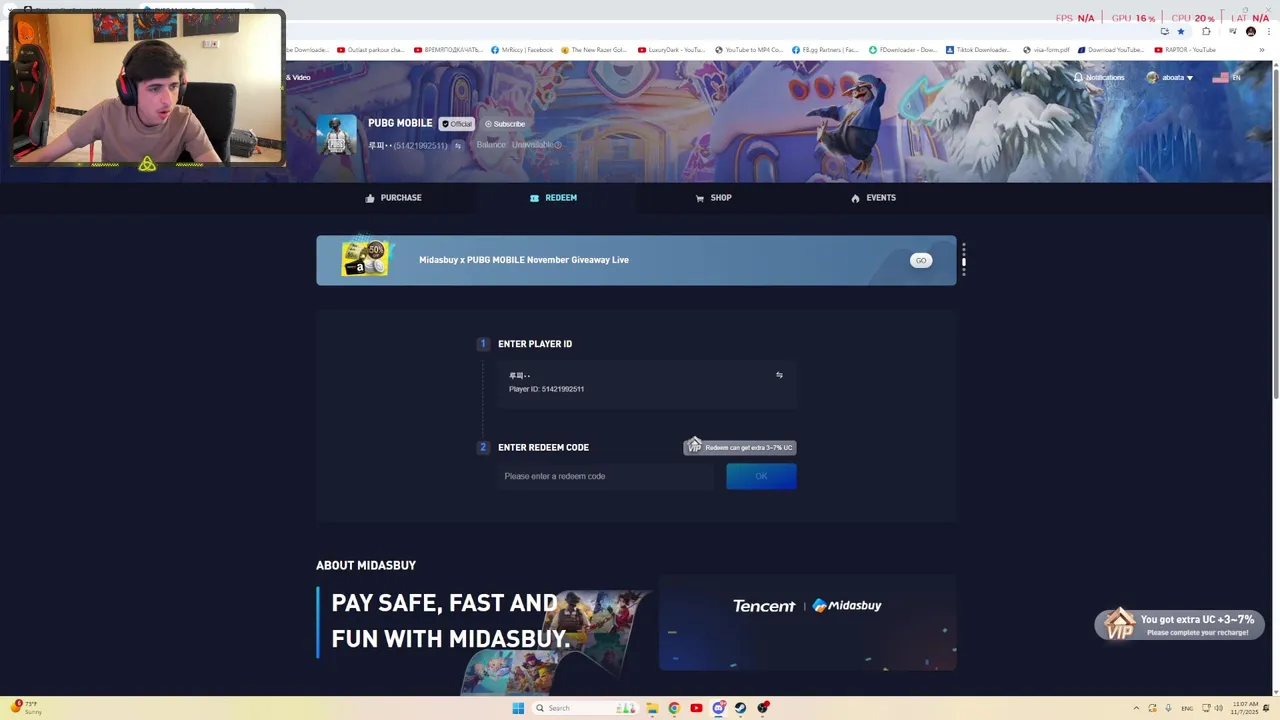
Task: Click the Midasbuy logo in about section
Action: (847, 606)
